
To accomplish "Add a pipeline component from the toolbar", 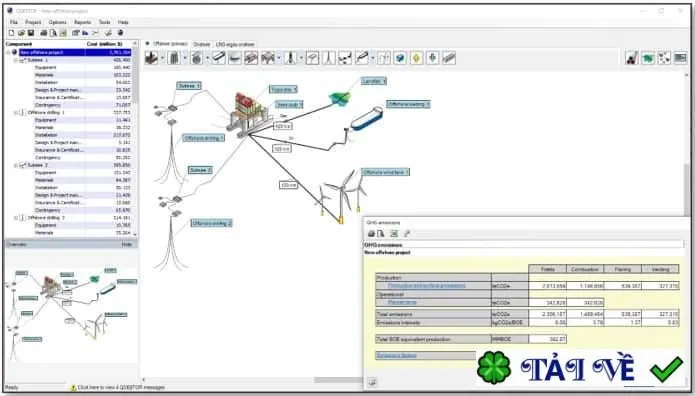I will [362, 58].
